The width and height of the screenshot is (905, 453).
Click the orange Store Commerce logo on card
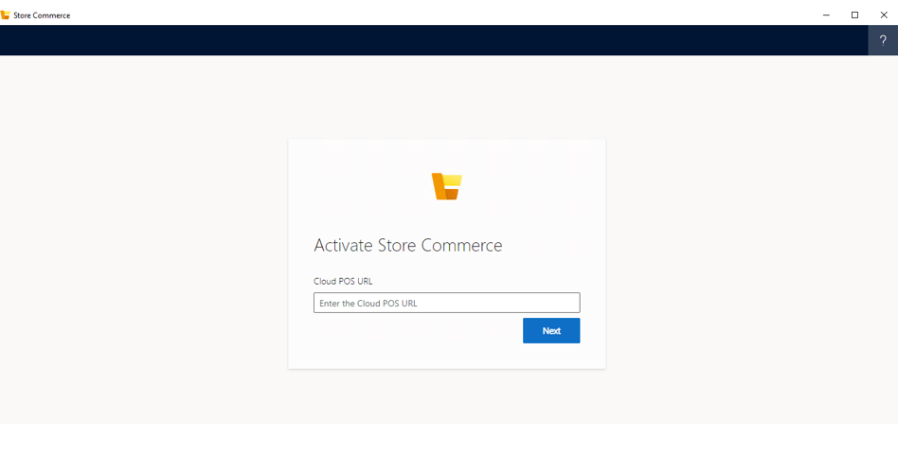pos(447,186)
